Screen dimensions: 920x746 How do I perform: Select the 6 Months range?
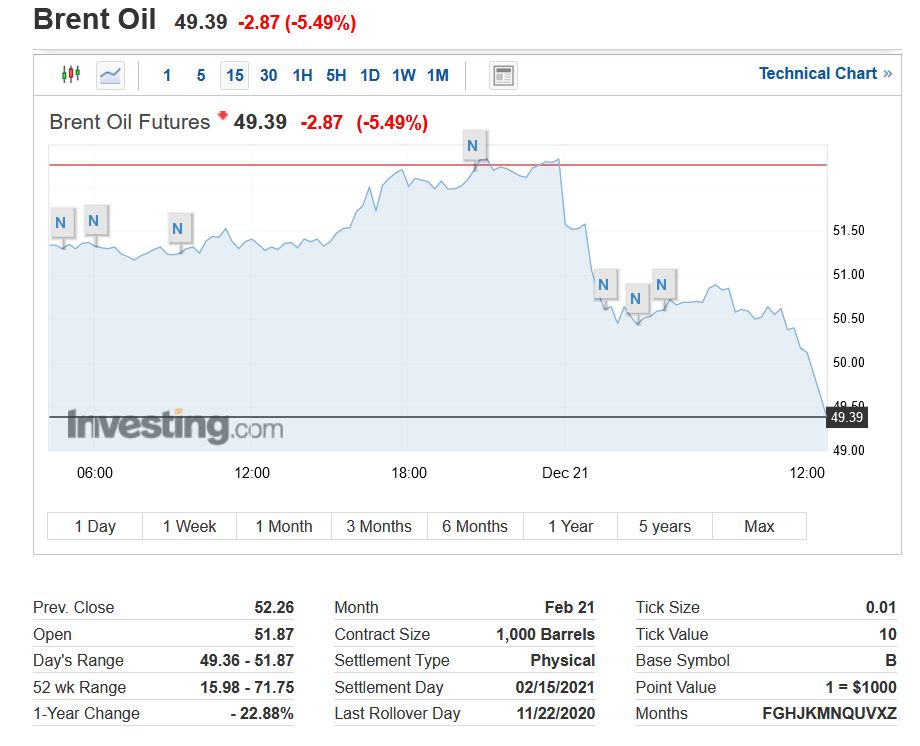coord(475,526)
